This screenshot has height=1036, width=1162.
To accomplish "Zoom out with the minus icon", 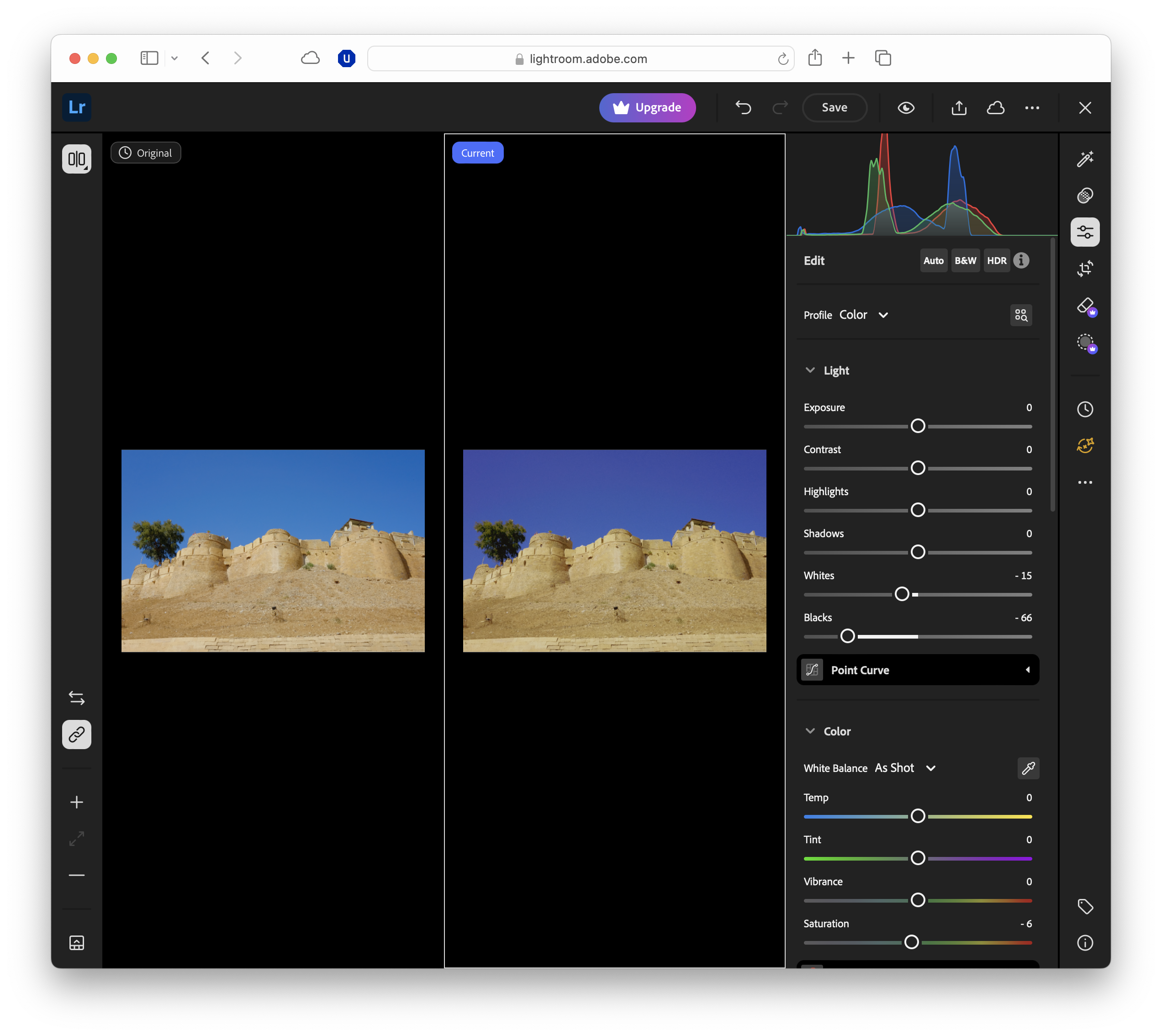I will pos(77,875).
